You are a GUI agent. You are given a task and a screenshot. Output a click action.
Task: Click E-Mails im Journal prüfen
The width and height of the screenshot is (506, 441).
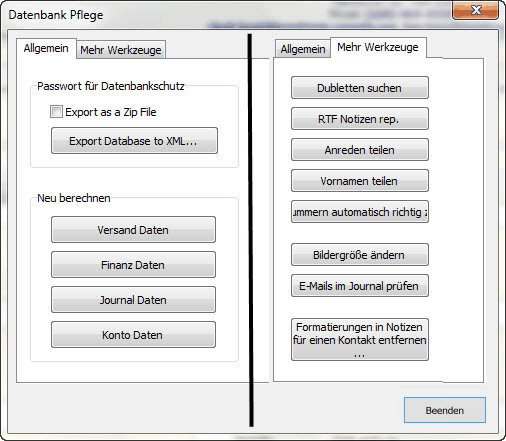coord(360,286)
